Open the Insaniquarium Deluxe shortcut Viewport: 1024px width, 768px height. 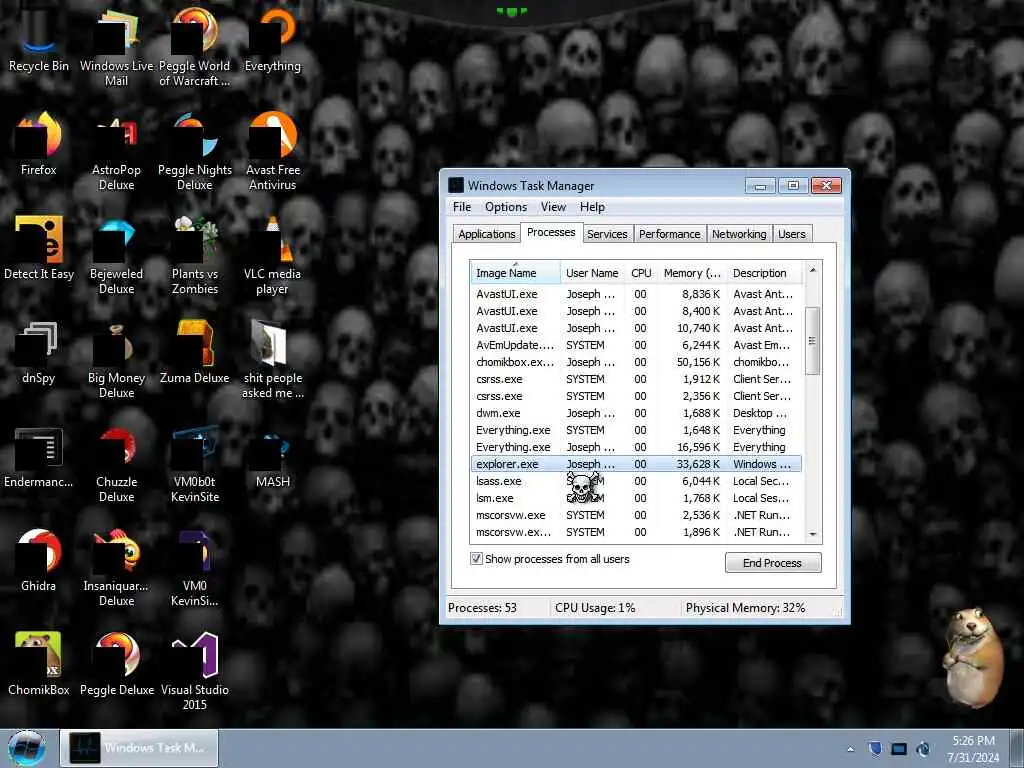116,566
